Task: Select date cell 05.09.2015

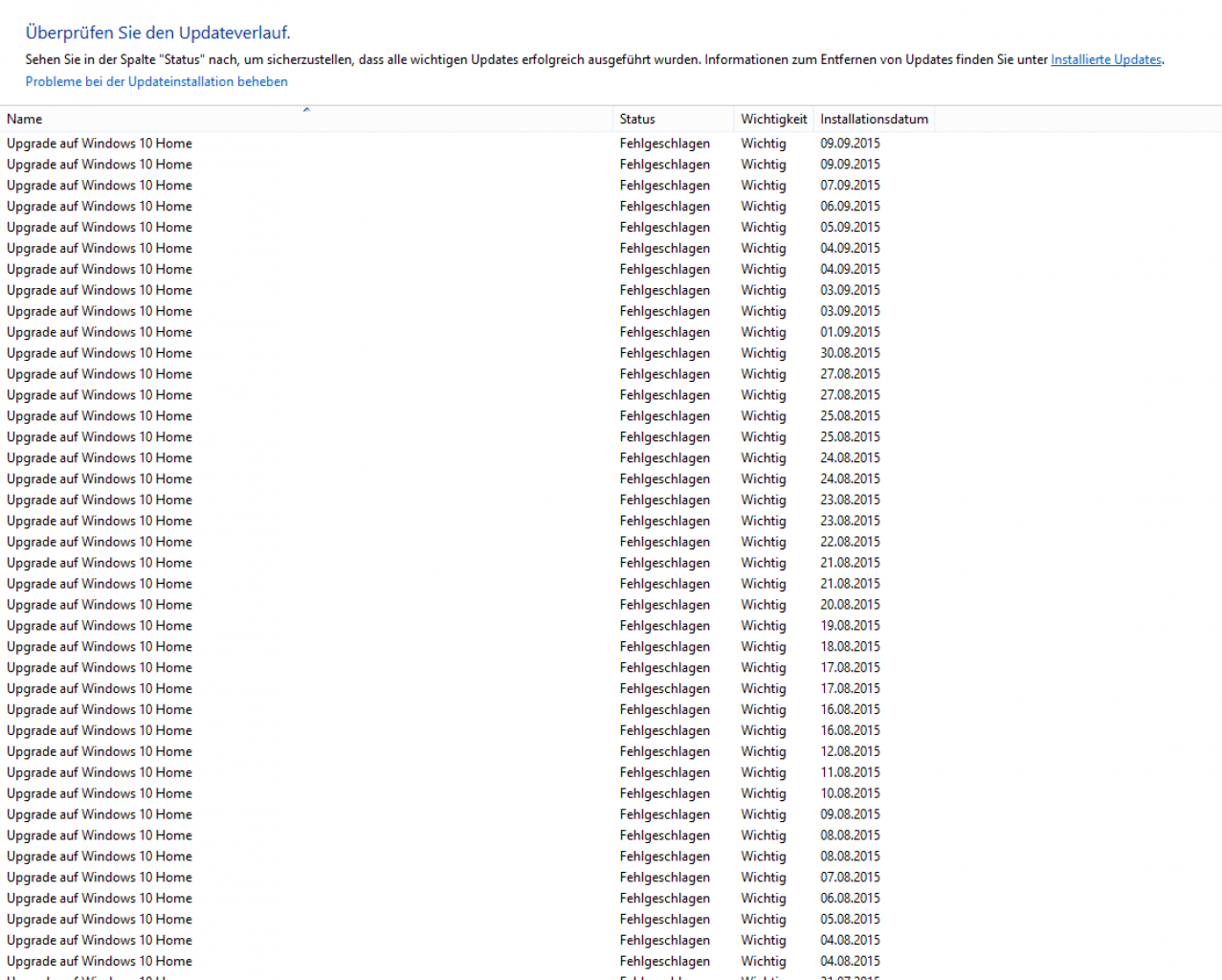Action: click(x=850, y=228)
